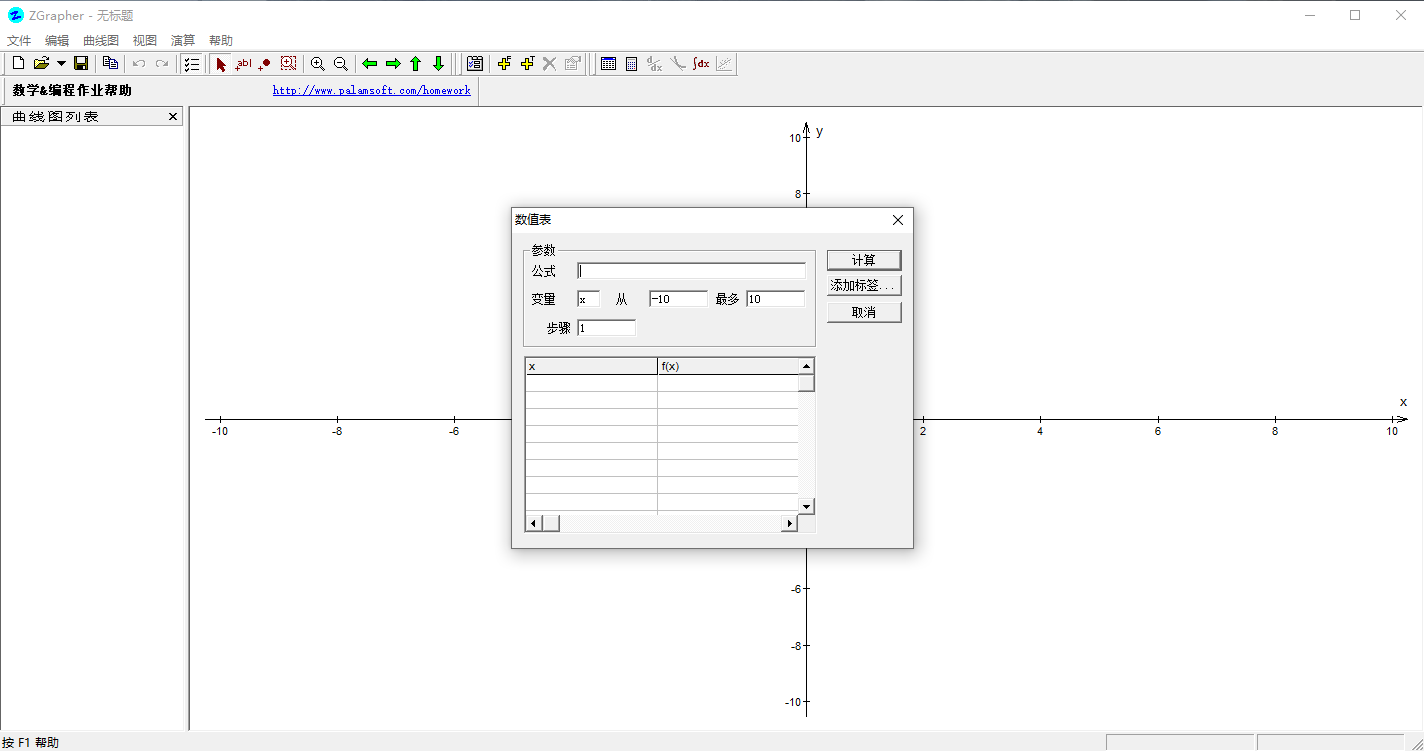
Task: Click the zoom in magnifier icon
Action: pos(317,64)
